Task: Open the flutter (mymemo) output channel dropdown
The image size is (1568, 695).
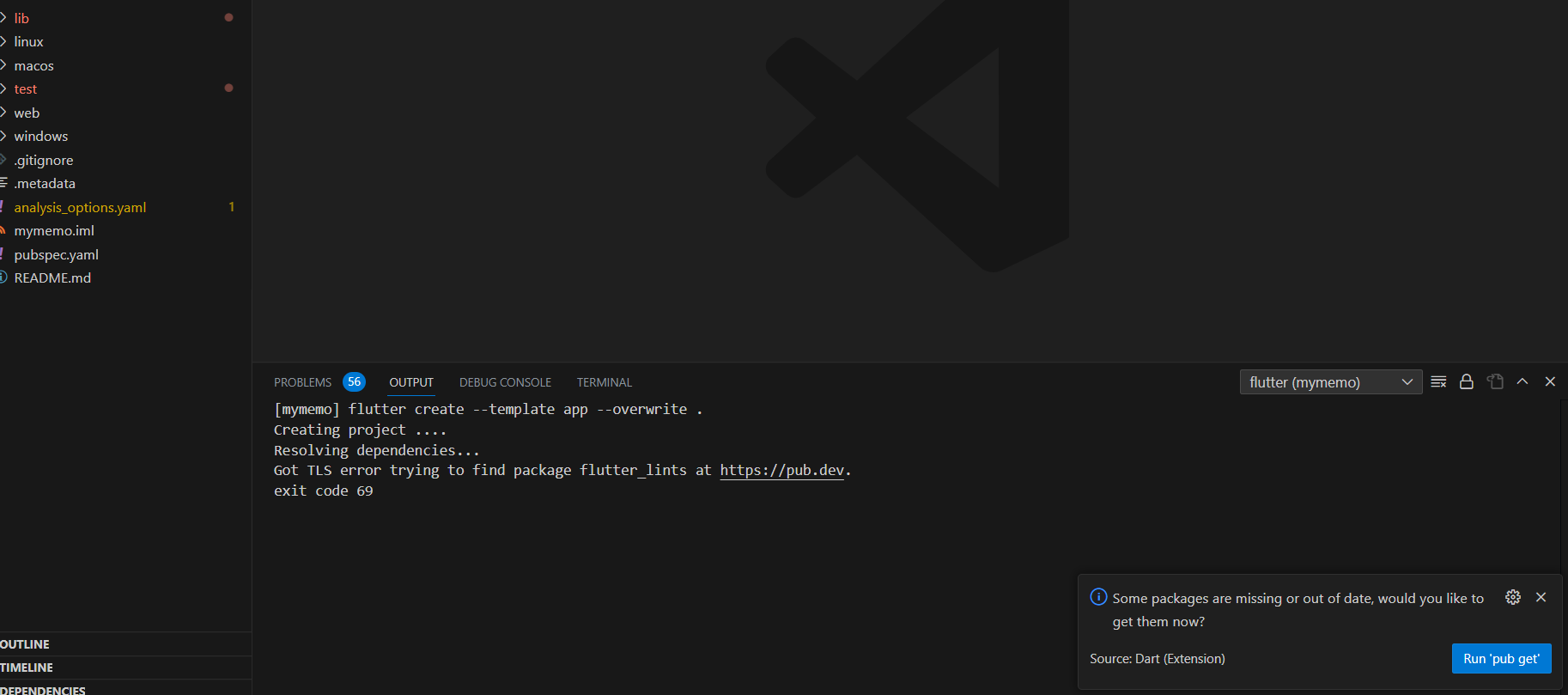Action: pyautogui.click(x=1331, y=382)
